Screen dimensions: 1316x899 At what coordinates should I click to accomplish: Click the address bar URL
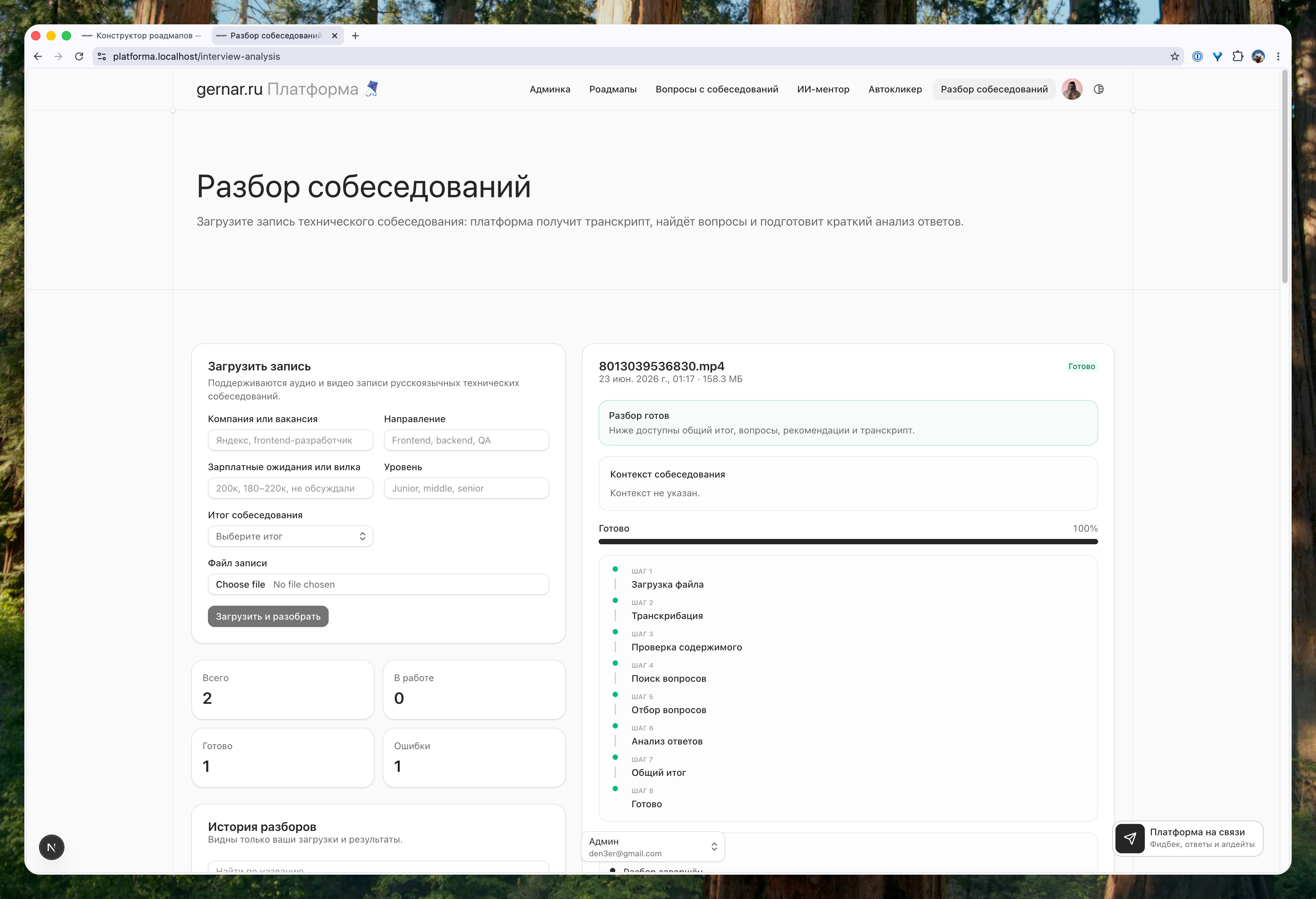[x=196, y=57]
